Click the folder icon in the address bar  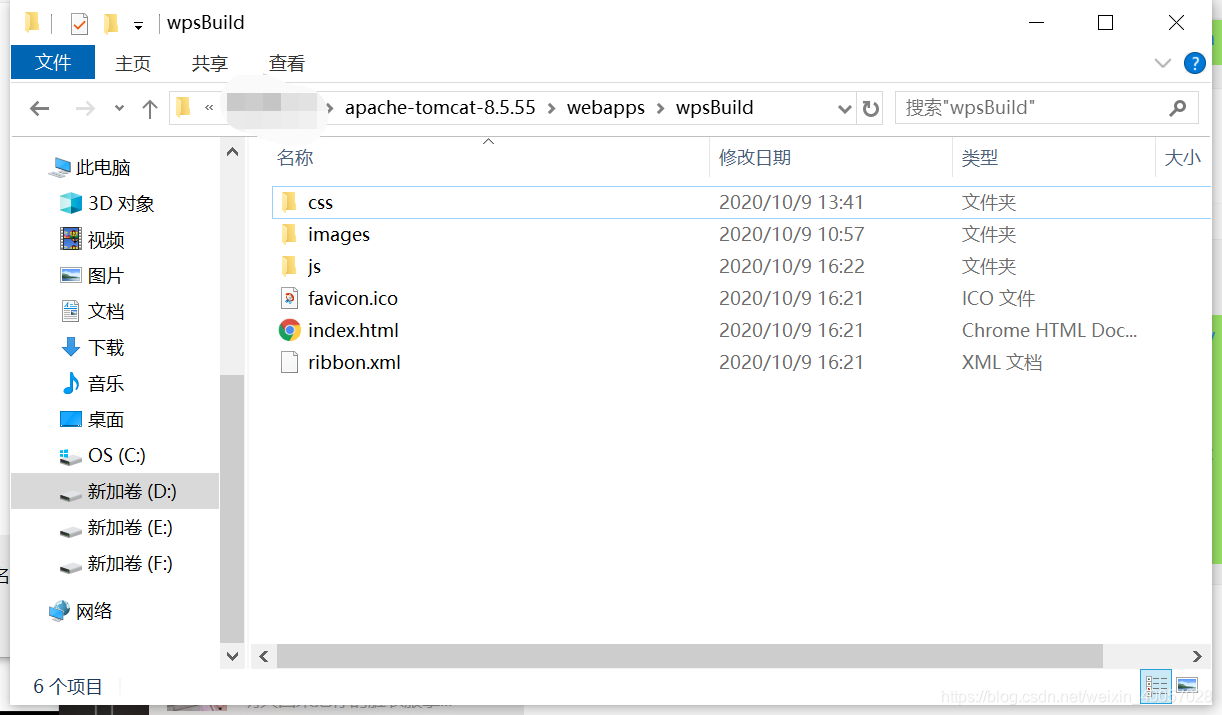tap(183, 108)
